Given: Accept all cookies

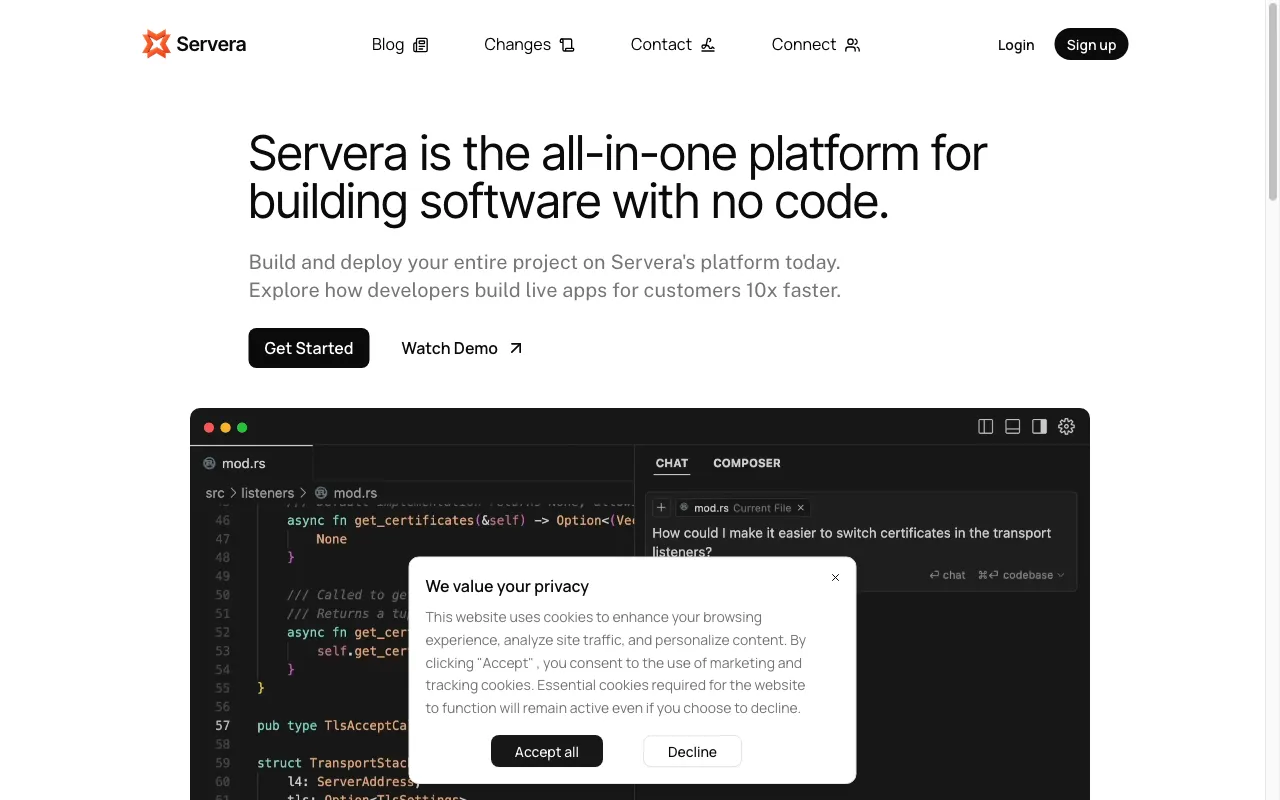Looking at the screenshot, I should [x=547, y=751].
